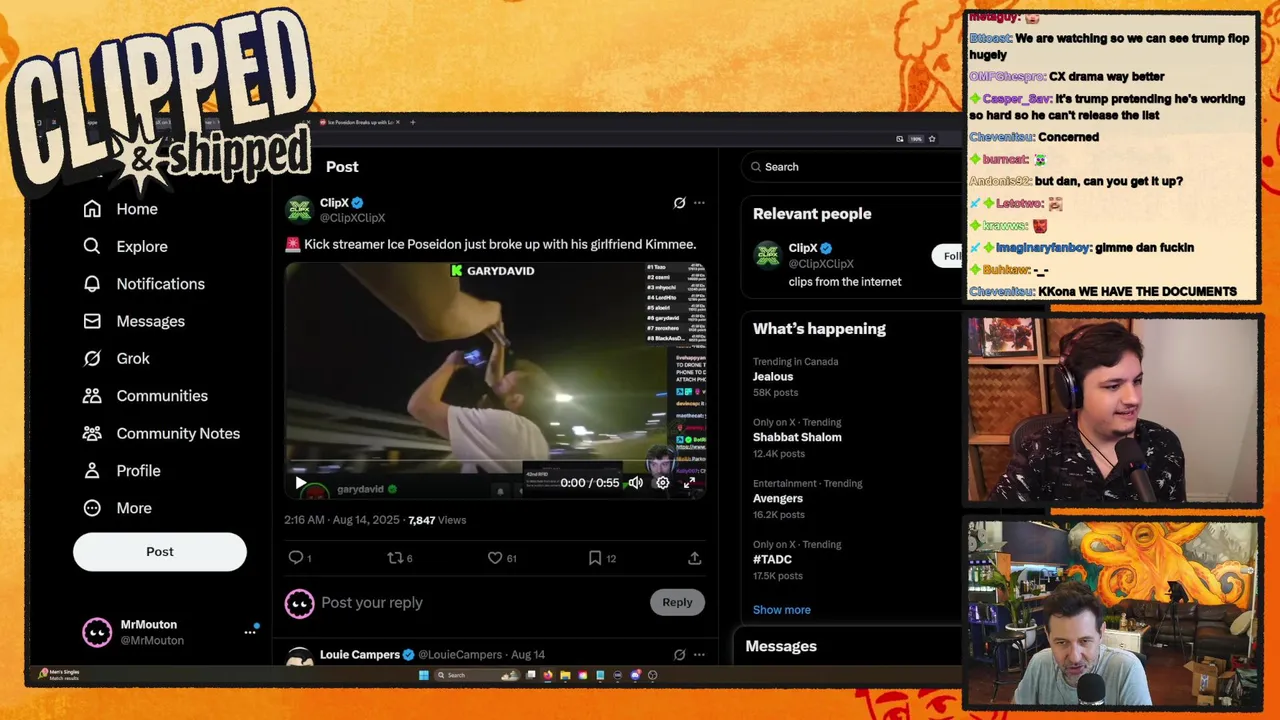Click the Community Notes people icon

coord(92,433)
